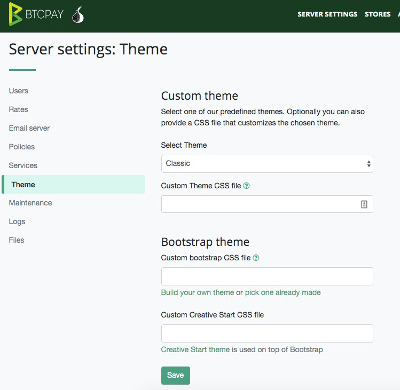This screenshot has width=400, height=390.
Task: Go to Stores in top navigation
Action: pos(377,14)
